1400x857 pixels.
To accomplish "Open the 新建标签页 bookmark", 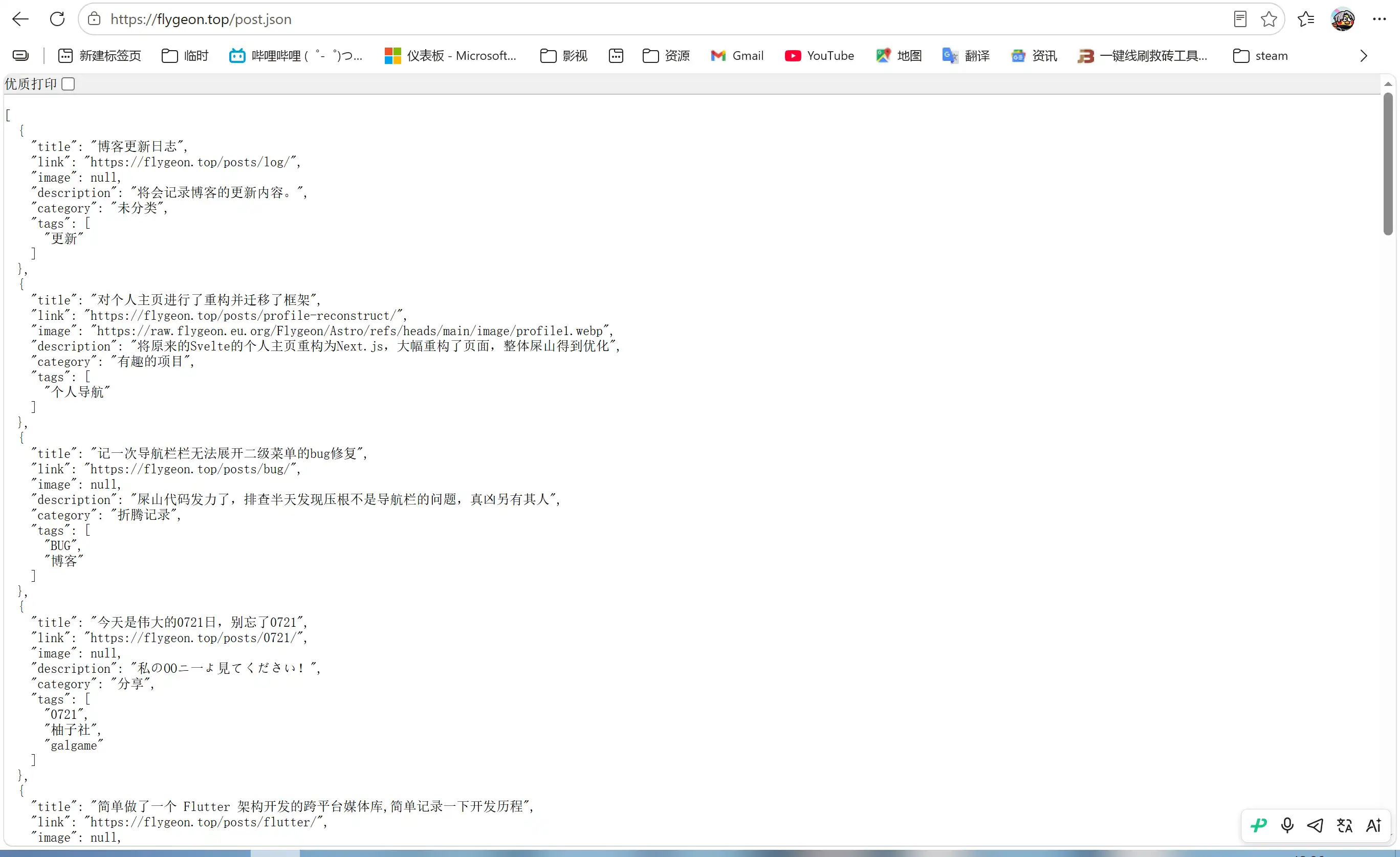I will 99,55.
